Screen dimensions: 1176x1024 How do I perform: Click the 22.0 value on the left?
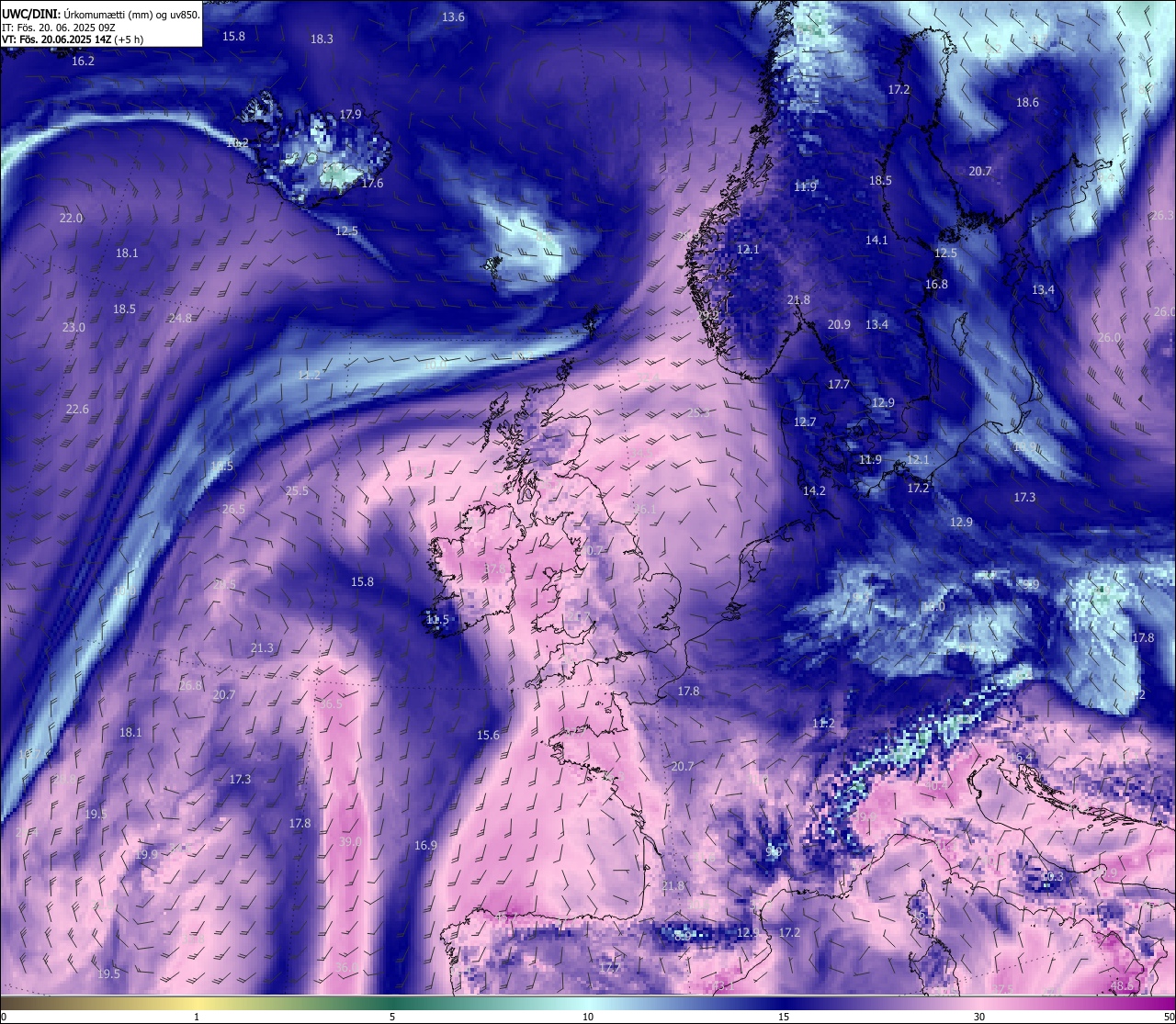[x=71, y=219]
